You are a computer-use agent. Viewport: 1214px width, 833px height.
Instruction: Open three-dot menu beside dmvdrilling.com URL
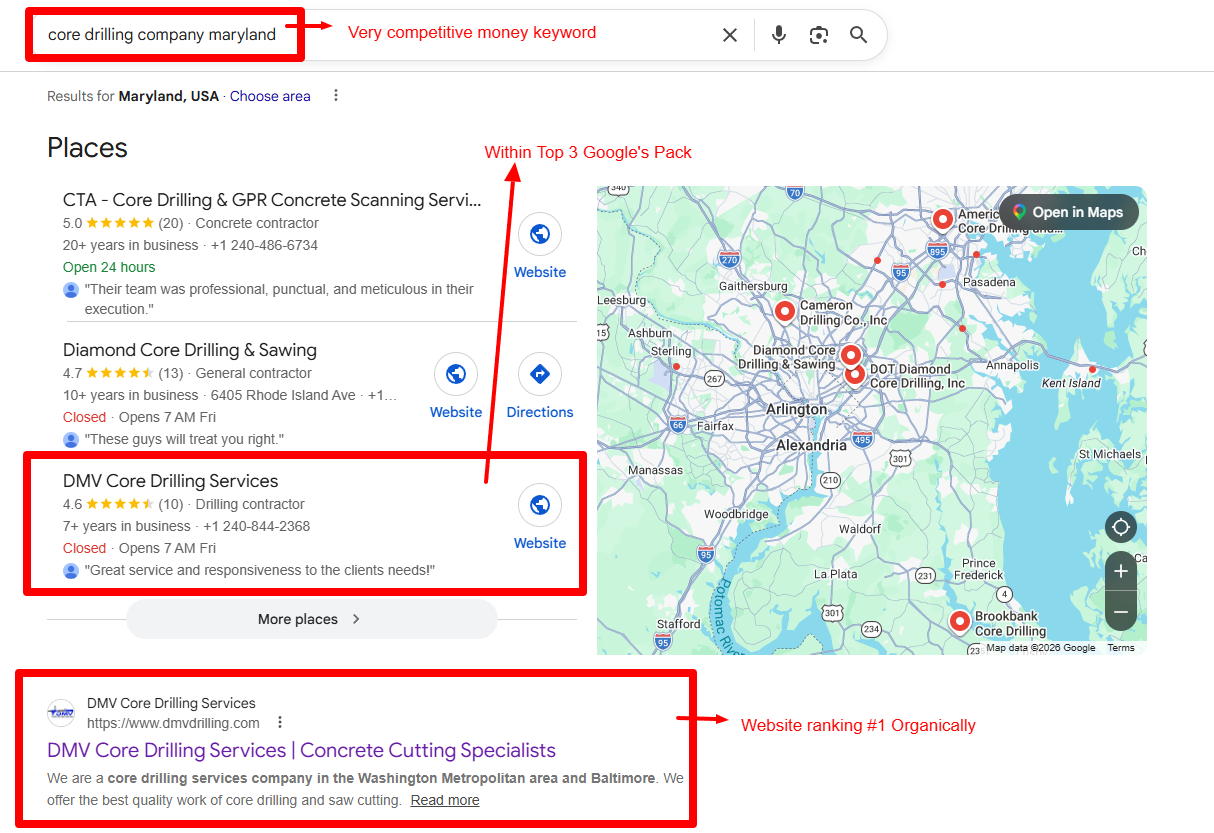pos(280,722)
